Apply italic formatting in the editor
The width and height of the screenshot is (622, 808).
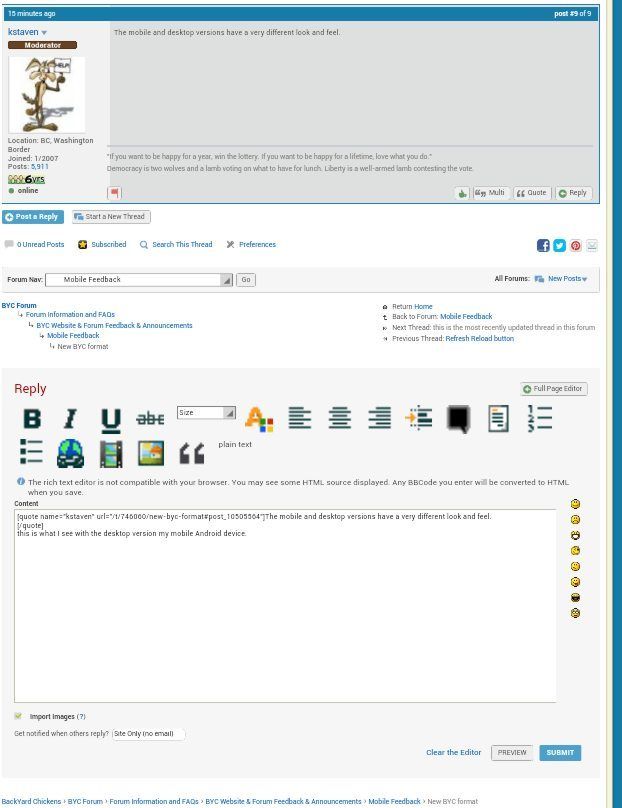[x=70, y=419]
